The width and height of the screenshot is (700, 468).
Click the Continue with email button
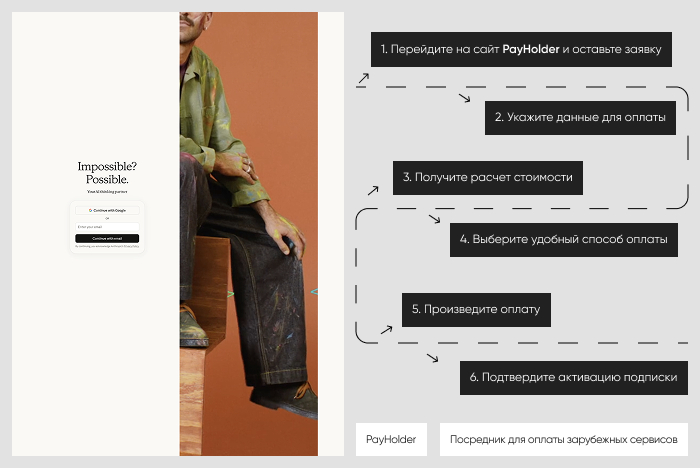coord(107,238)
